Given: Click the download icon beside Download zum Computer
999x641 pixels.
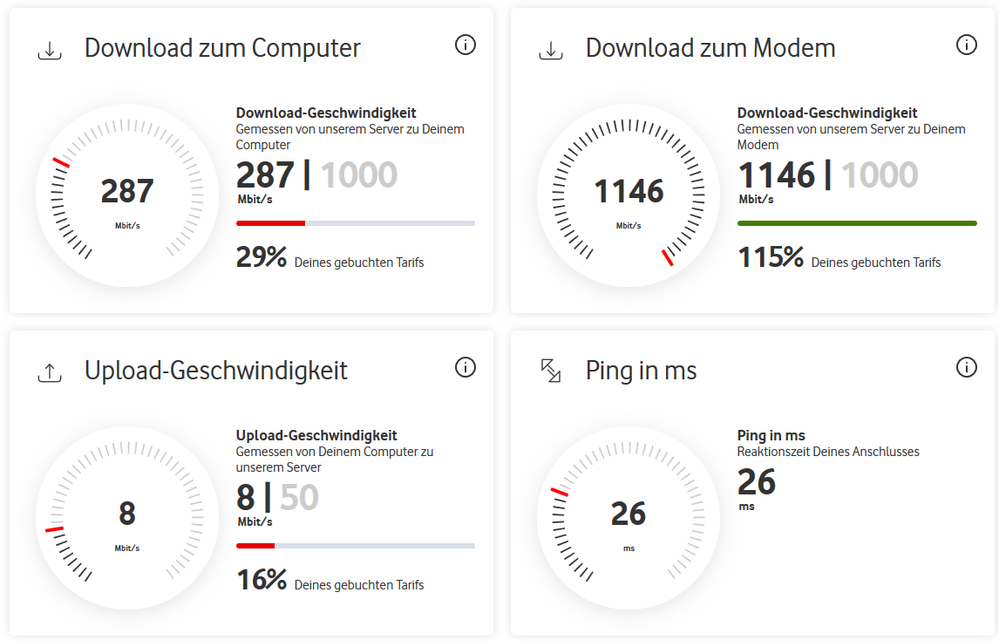Looking at the screenshot, I should (49, 46).
